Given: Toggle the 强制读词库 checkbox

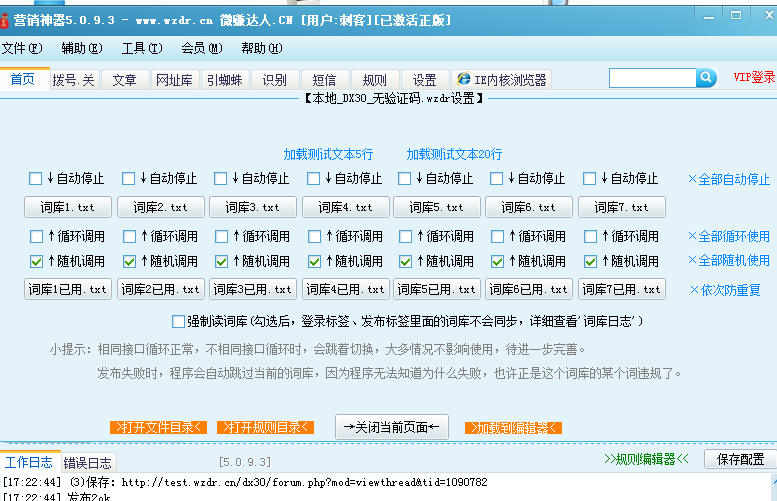Looking at the screenshot, I should pyautogui.click(x=178, y=322).
